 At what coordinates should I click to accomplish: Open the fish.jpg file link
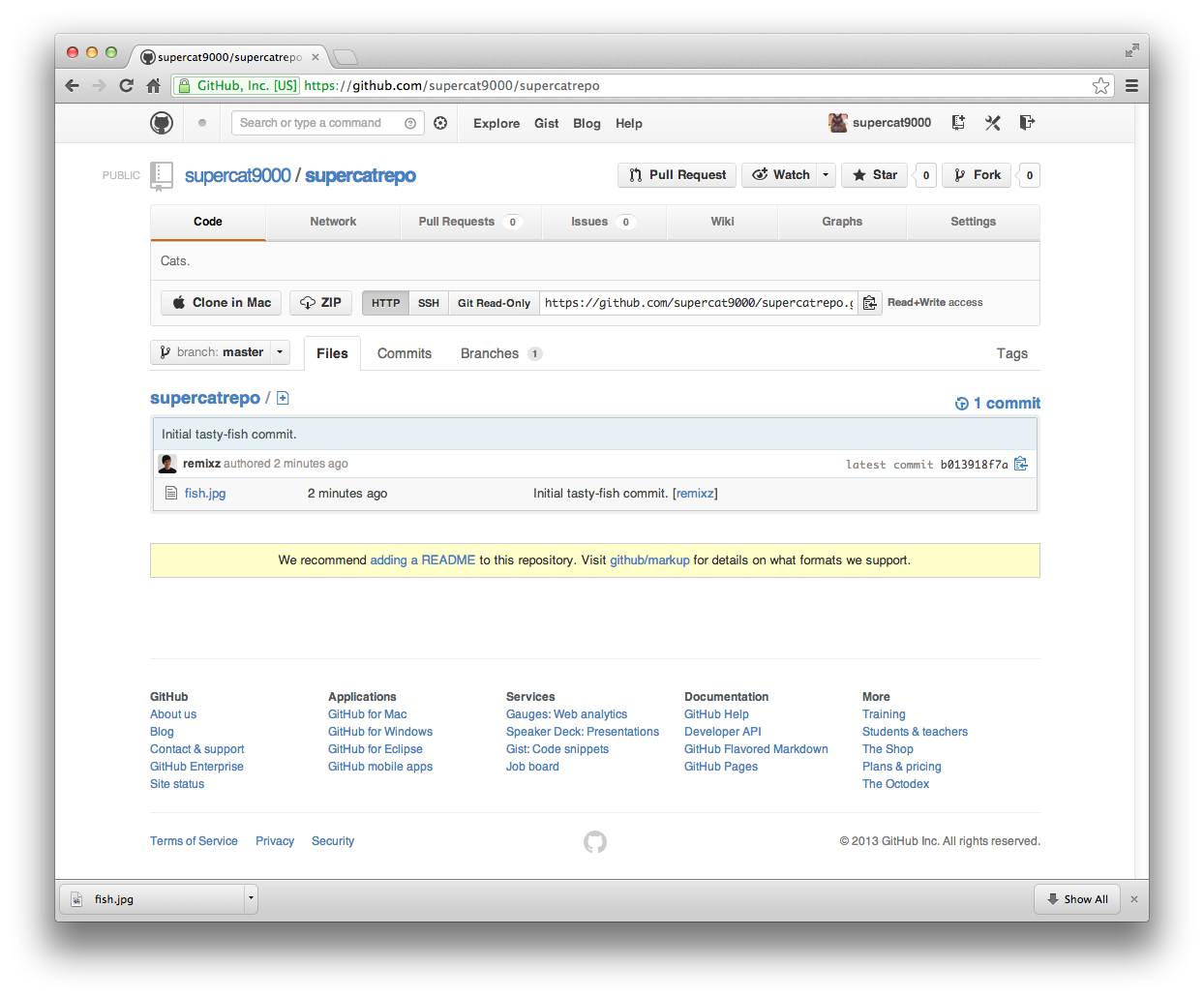pos(205,493)
